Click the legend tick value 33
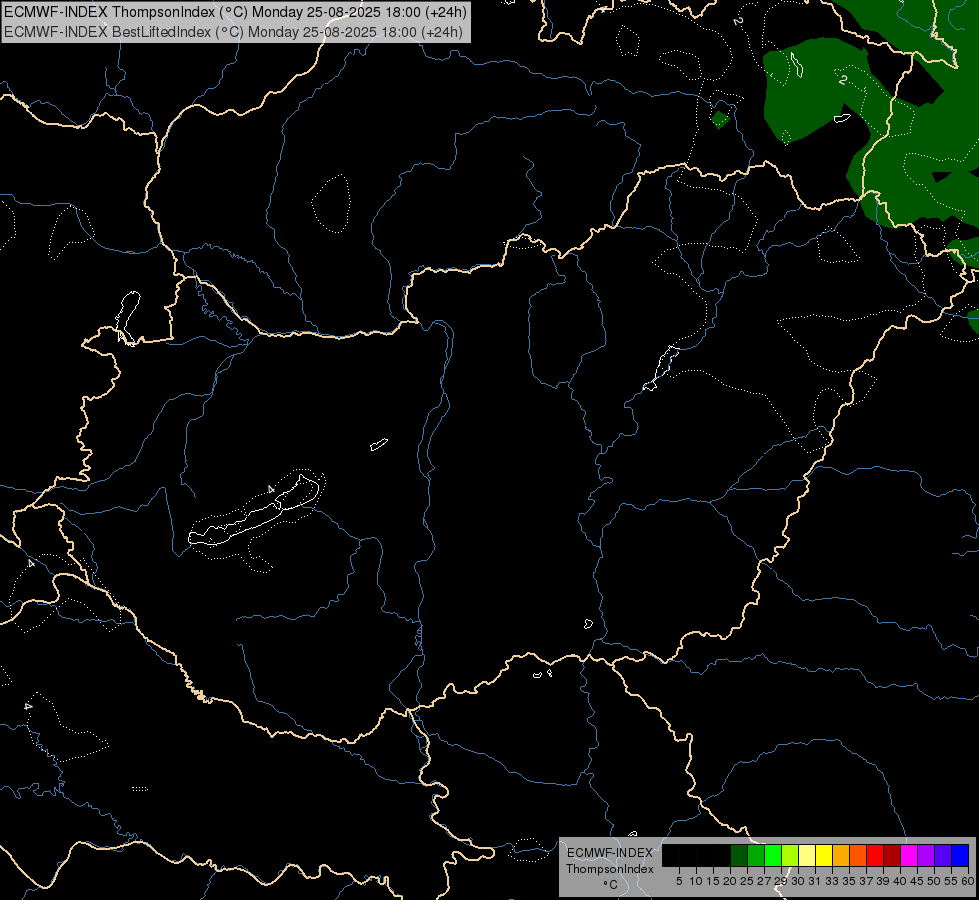Image resolution: width=979 pixels, height=900 pixels. click(x=832, y=881)
